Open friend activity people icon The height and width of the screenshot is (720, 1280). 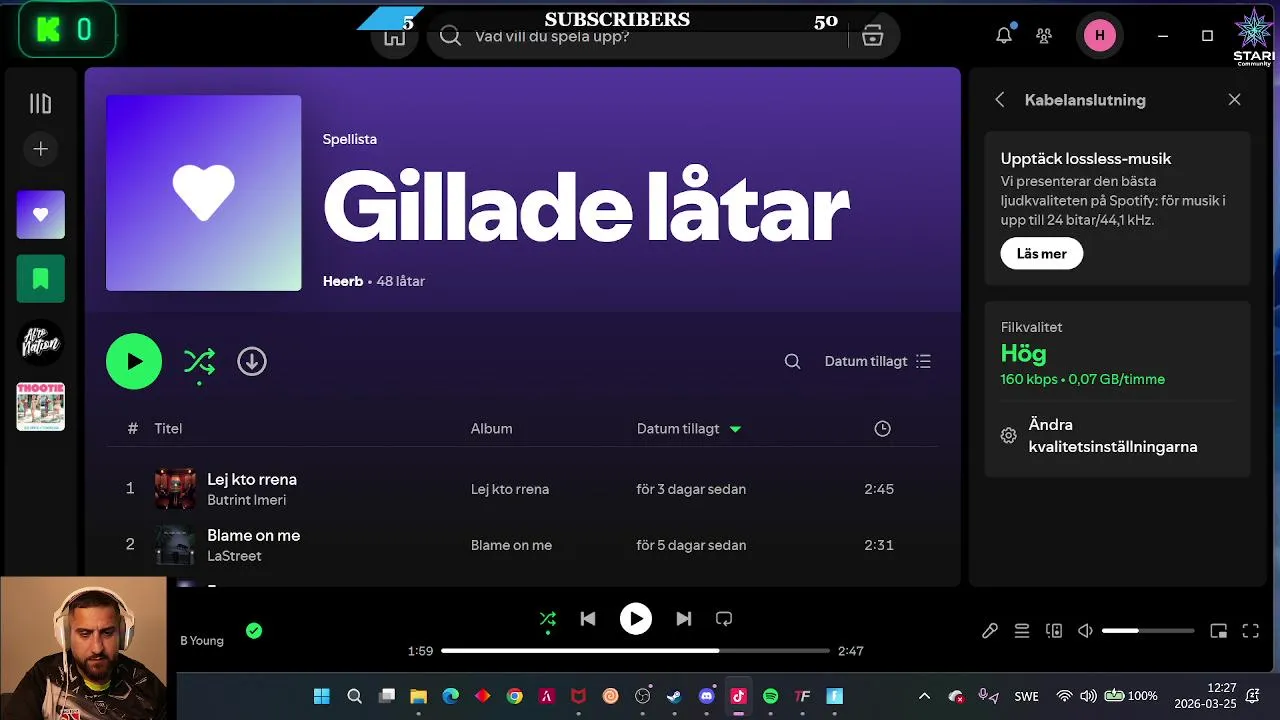coord(1044,36)
